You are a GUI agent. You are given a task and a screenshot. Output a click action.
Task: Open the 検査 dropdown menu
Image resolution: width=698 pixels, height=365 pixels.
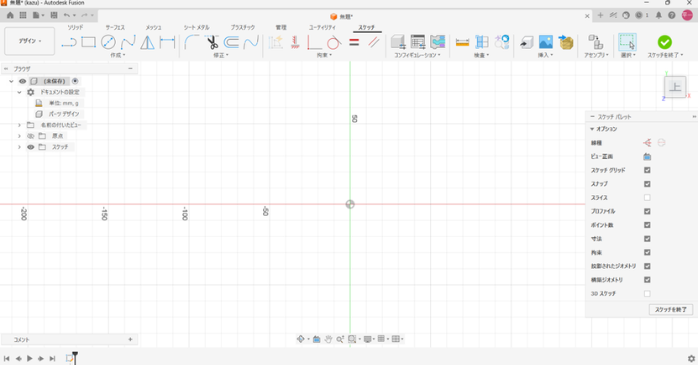(x=481, y=55)
